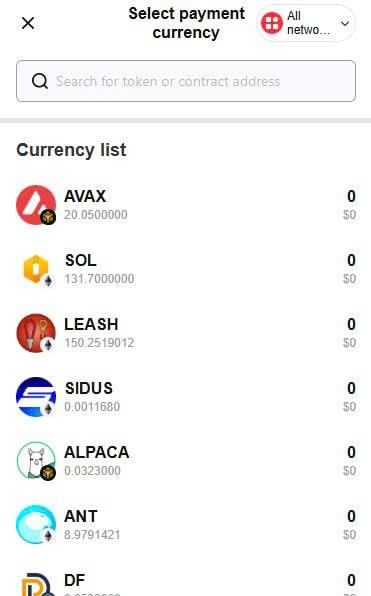Screen dimensions: 371x596
Task: Open the All networks dropdown
Action: pyautogui.click(x=306, y=23)
